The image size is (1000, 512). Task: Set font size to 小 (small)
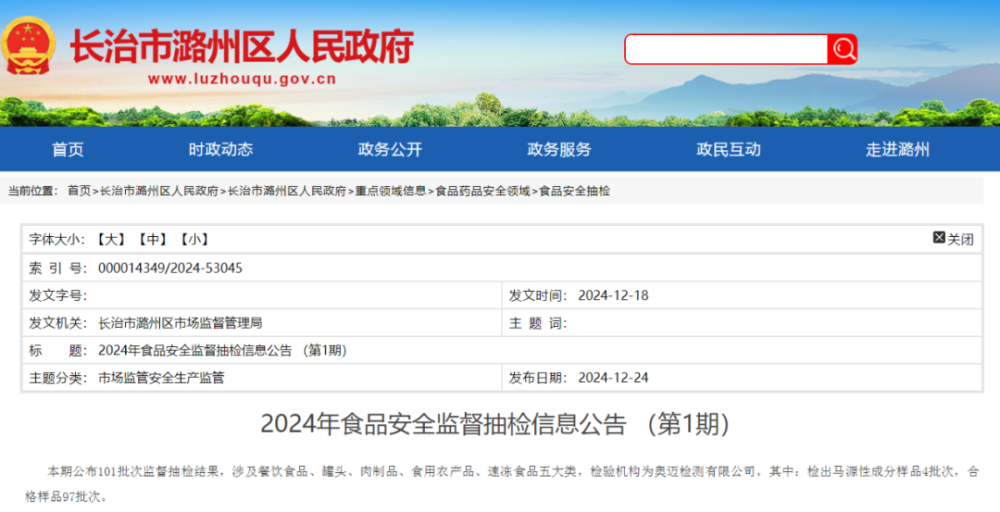click(193, 239)
